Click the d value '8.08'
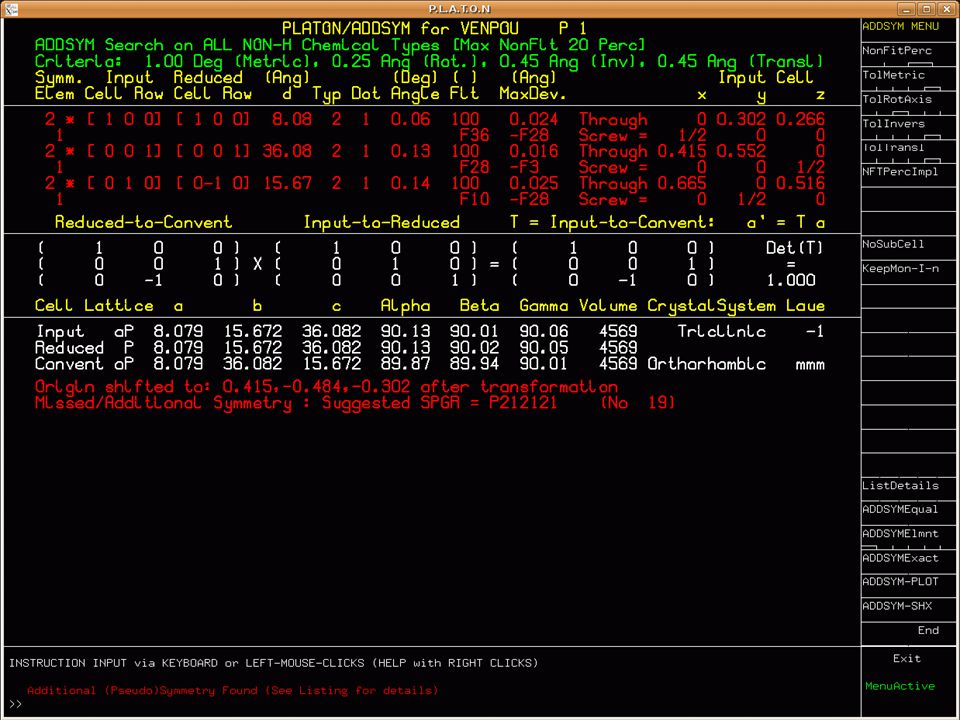 [292, 119]
